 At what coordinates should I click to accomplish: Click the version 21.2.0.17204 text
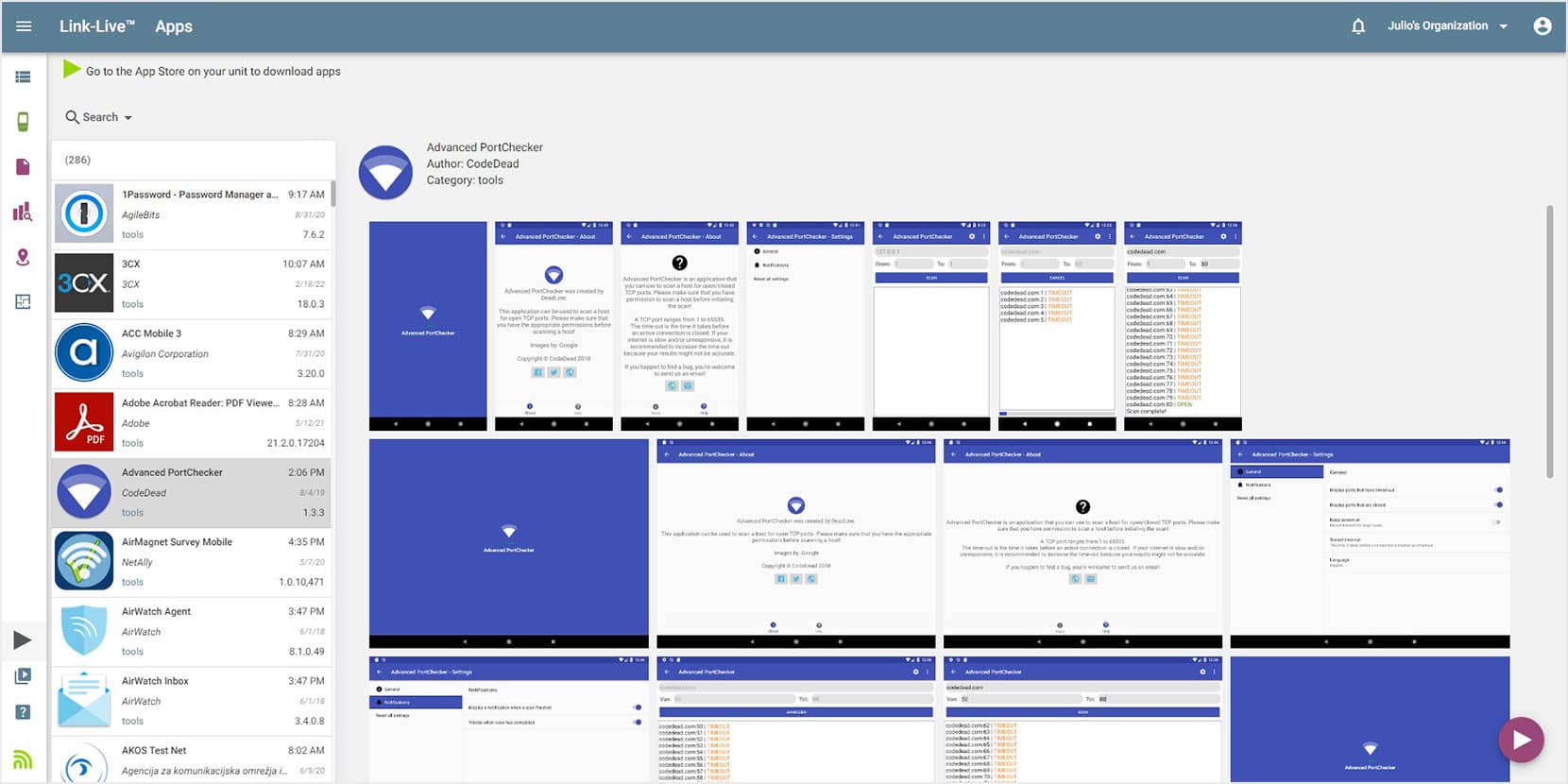[x=295, y=443]
